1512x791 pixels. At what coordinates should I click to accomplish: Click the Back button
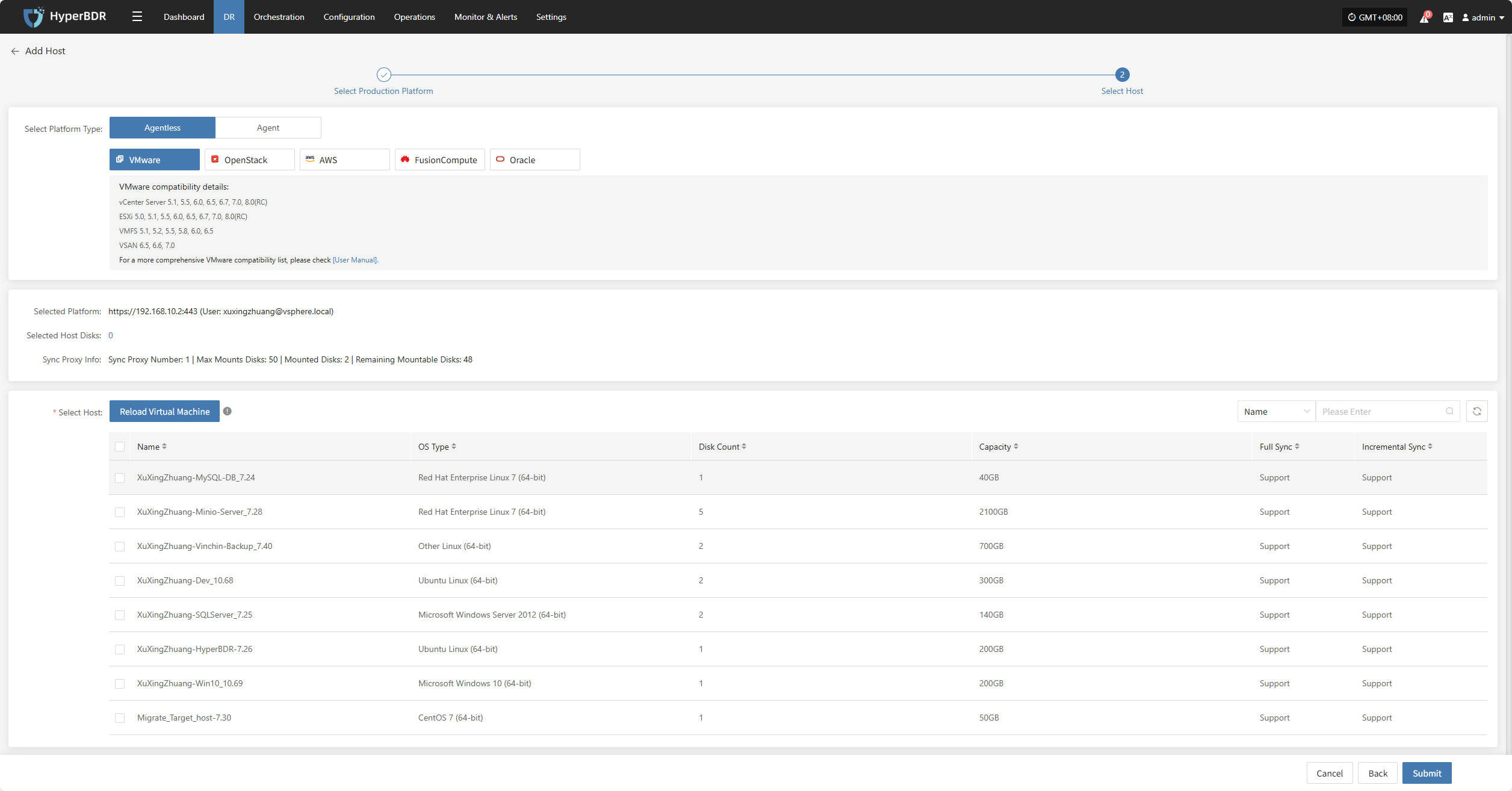[1377, 773]
